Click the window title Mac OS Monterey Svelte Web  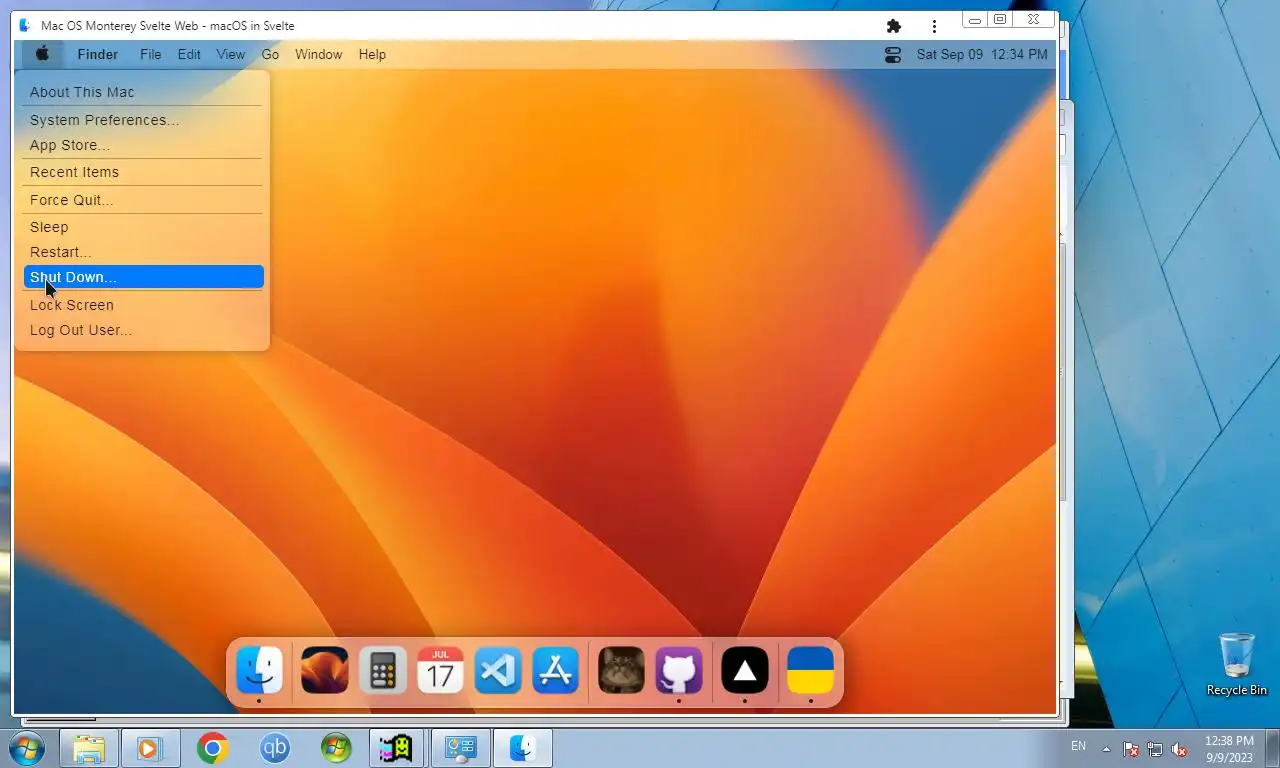[168, 26]
